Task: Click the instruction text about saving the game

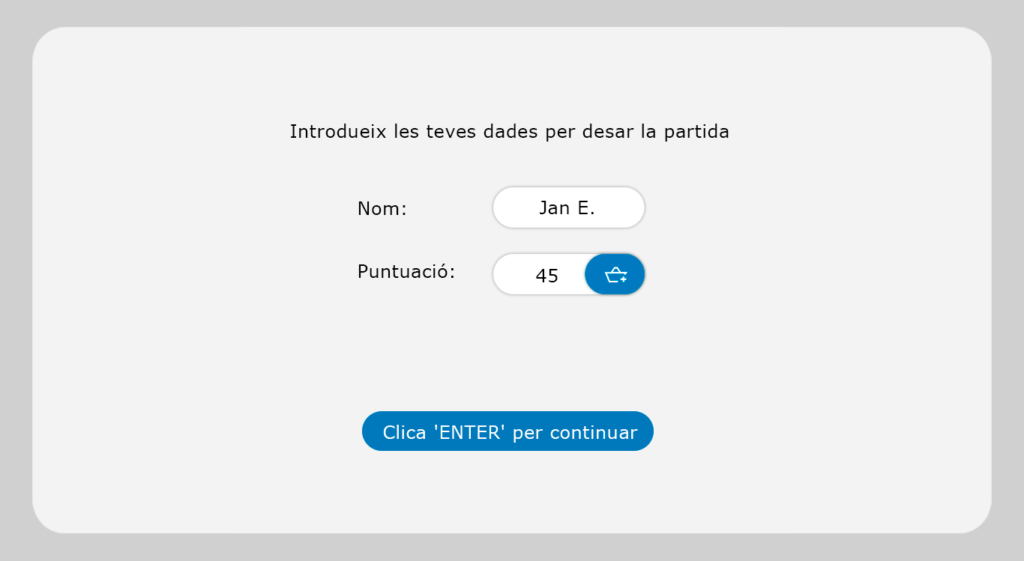Action: tap(509, 131)
